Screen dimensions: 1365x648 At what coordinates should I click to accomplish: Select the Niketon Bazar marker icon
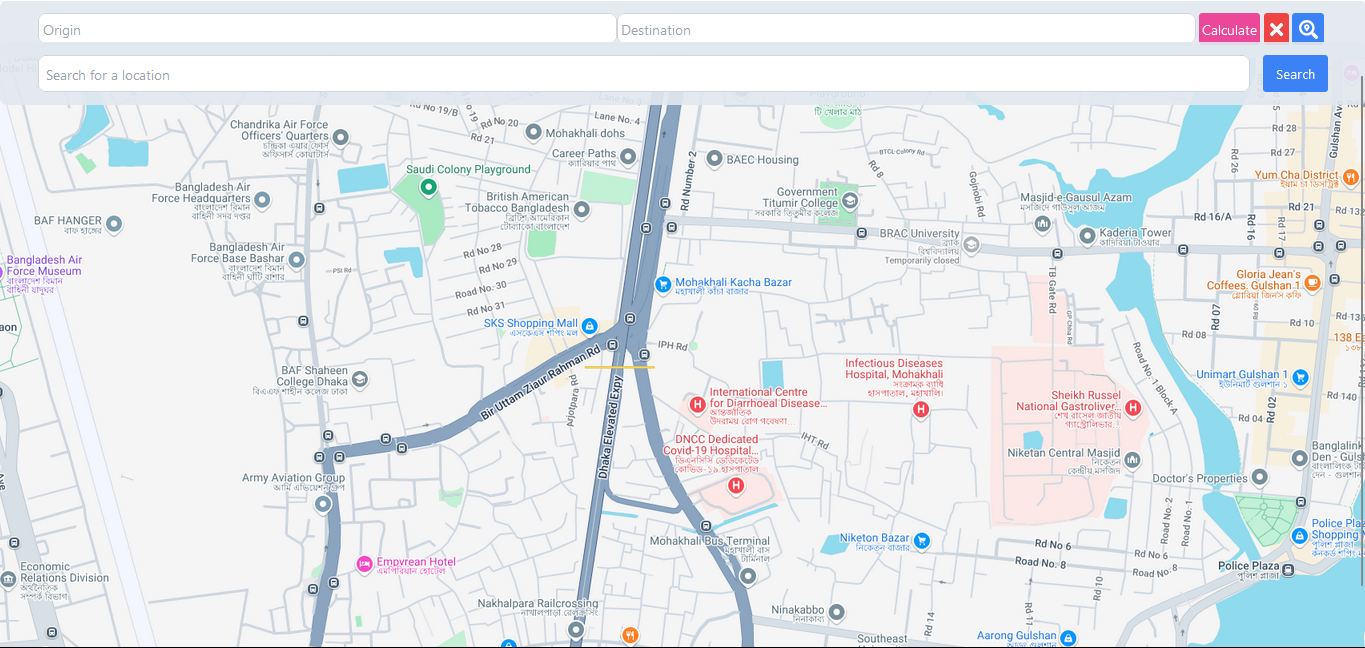[x=921, y=541]
